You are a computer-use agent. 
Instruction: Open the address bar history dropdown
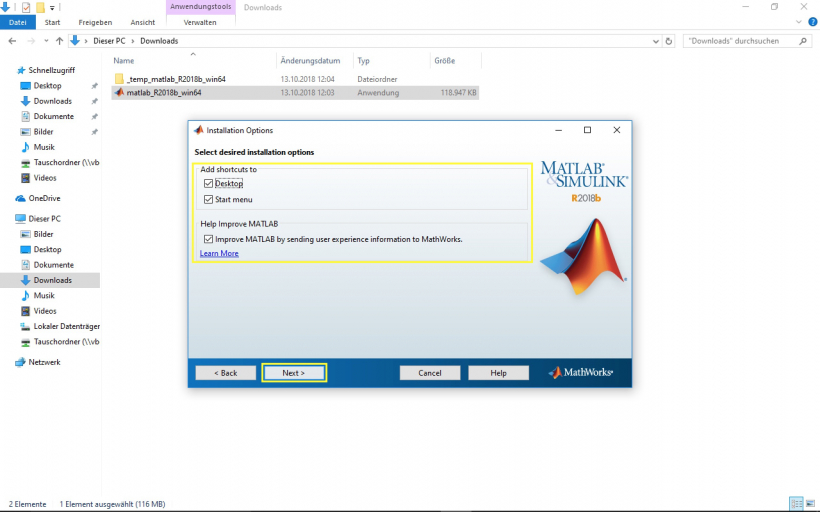coord(656,41)
